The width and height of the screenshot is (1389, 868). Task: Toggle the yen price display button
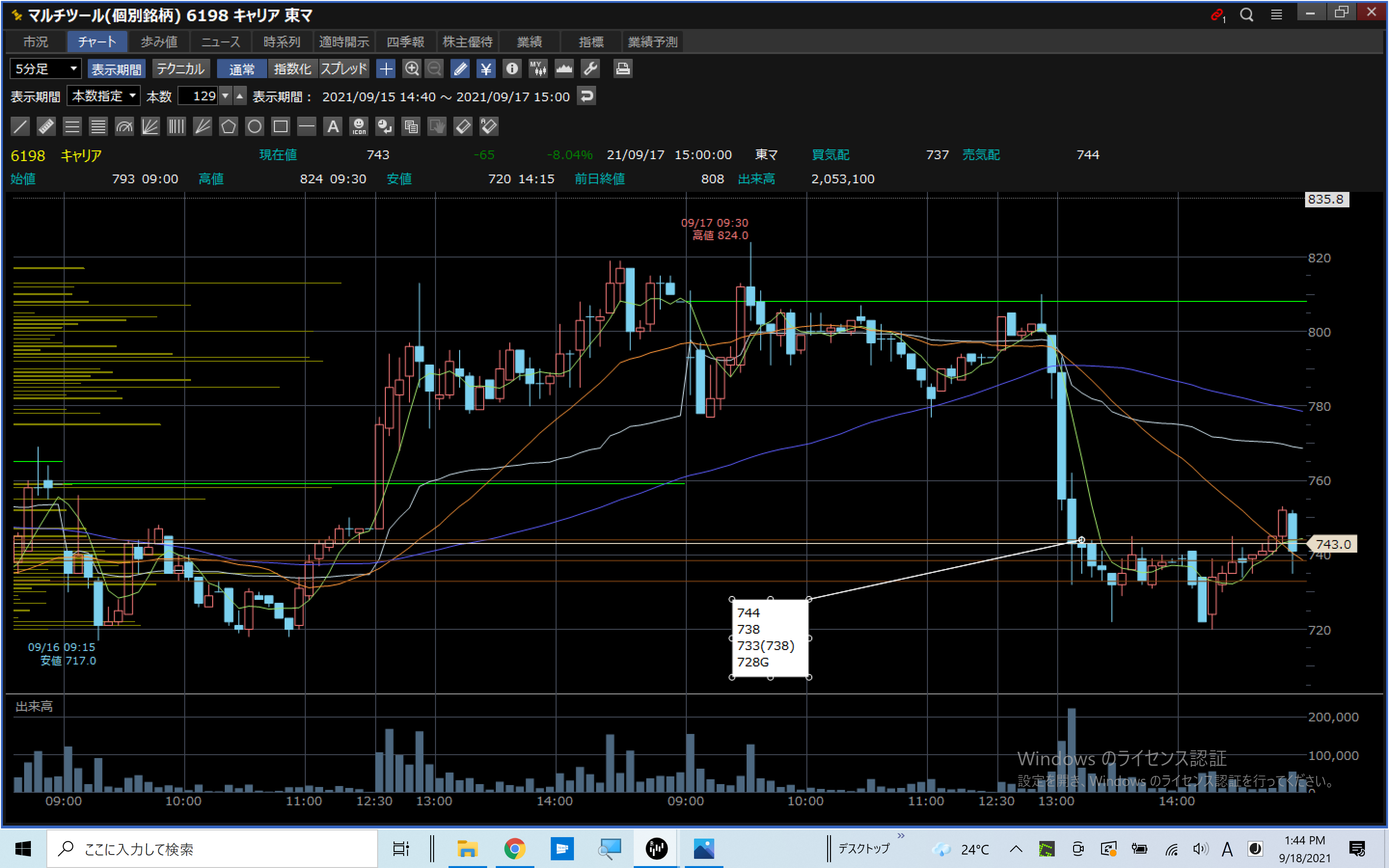click(486, 69)
